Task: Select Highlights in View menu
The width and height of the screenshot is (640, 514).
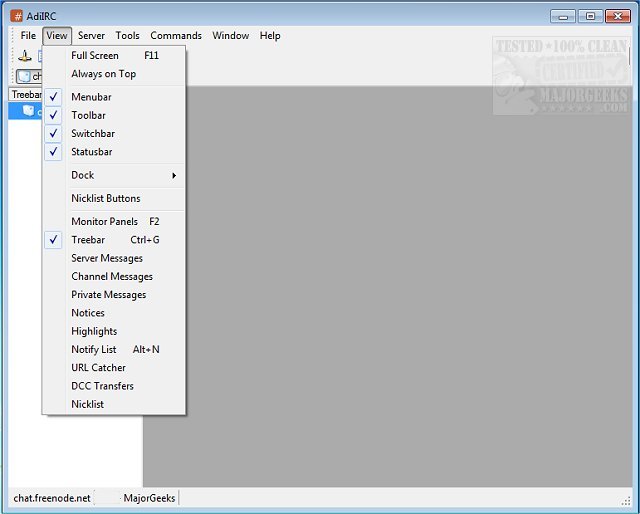Action: (x=114, y=331)
